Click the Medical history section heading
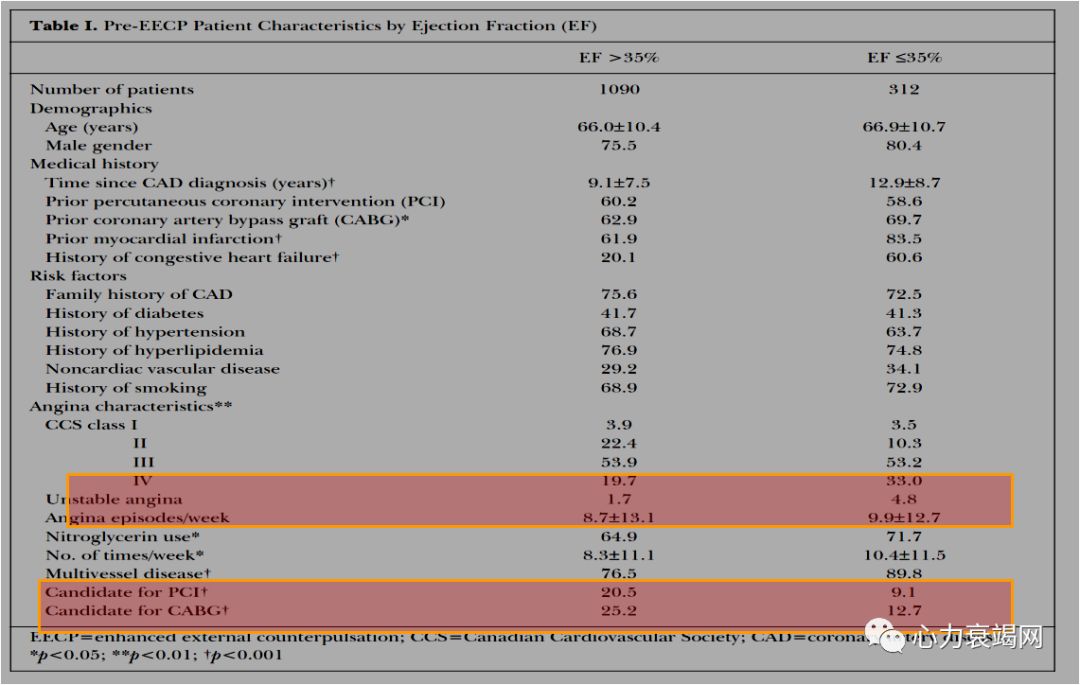The image size is (1080, 685). pos(94,164)
